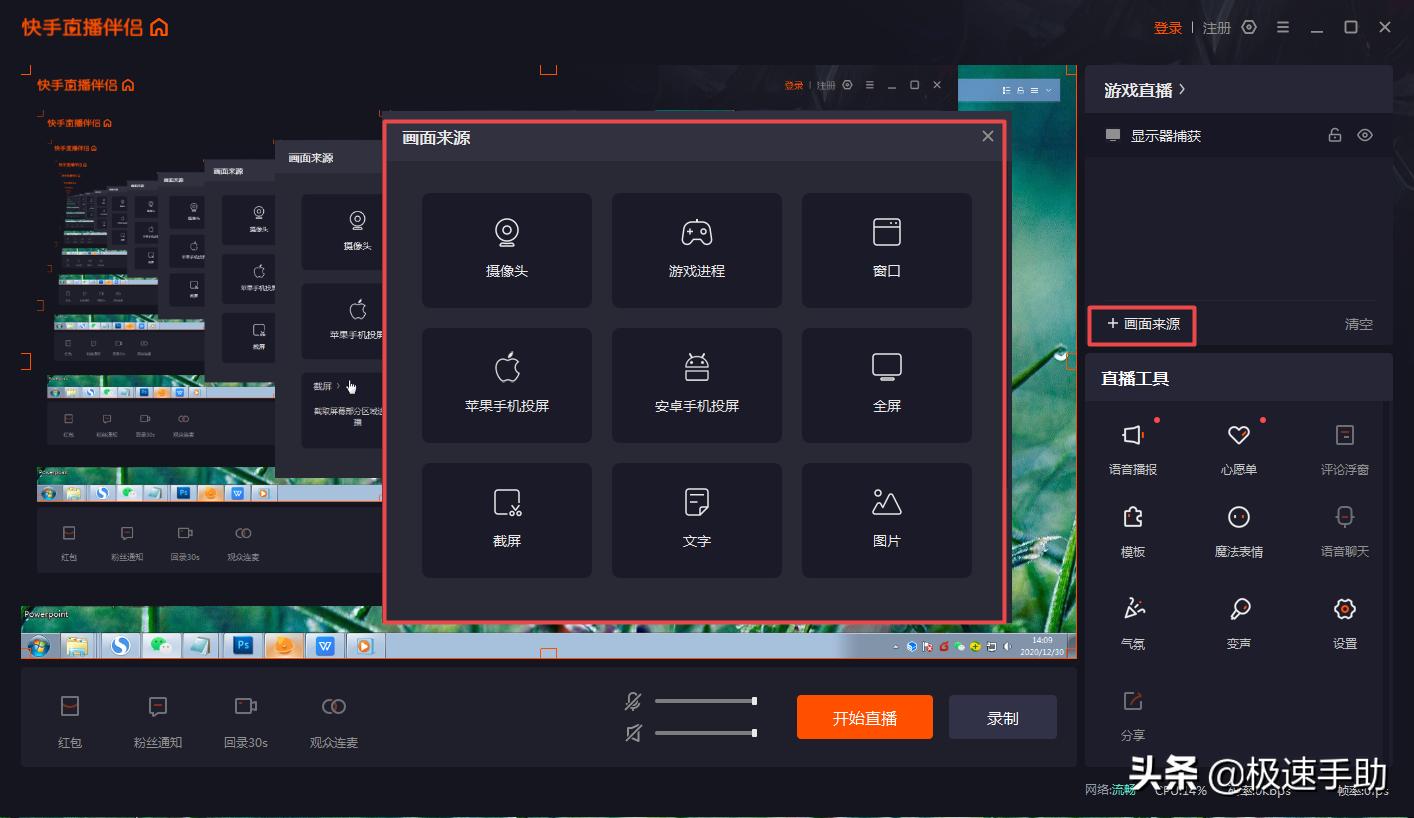Open the 气氛 atmosphere tool
1414x818 pixels.
(x=1133, y=623)
